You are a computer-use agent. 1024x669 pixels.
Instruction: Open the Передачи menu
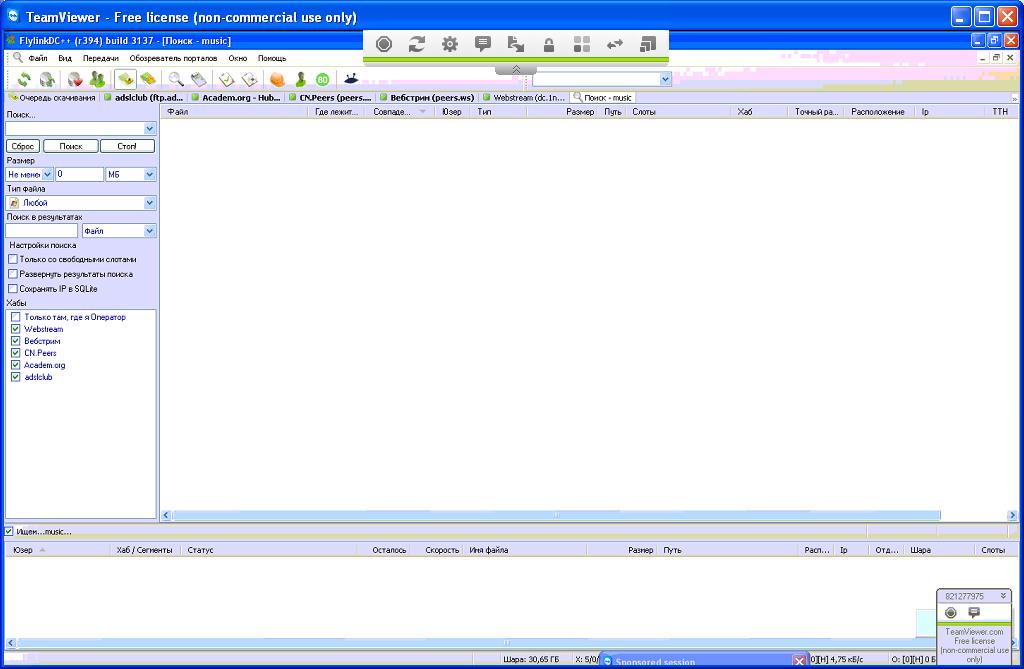tap(101, 58)
